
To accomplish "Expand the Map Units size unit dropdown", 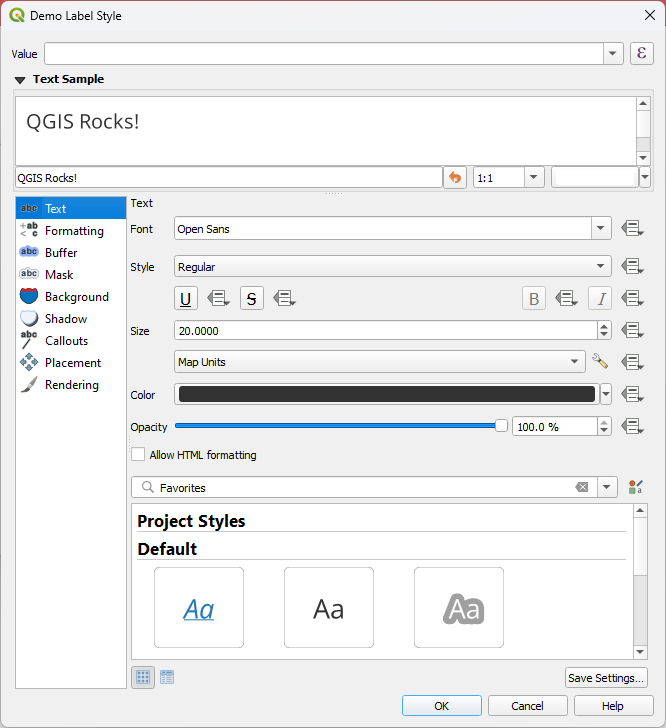I will 575,361.
